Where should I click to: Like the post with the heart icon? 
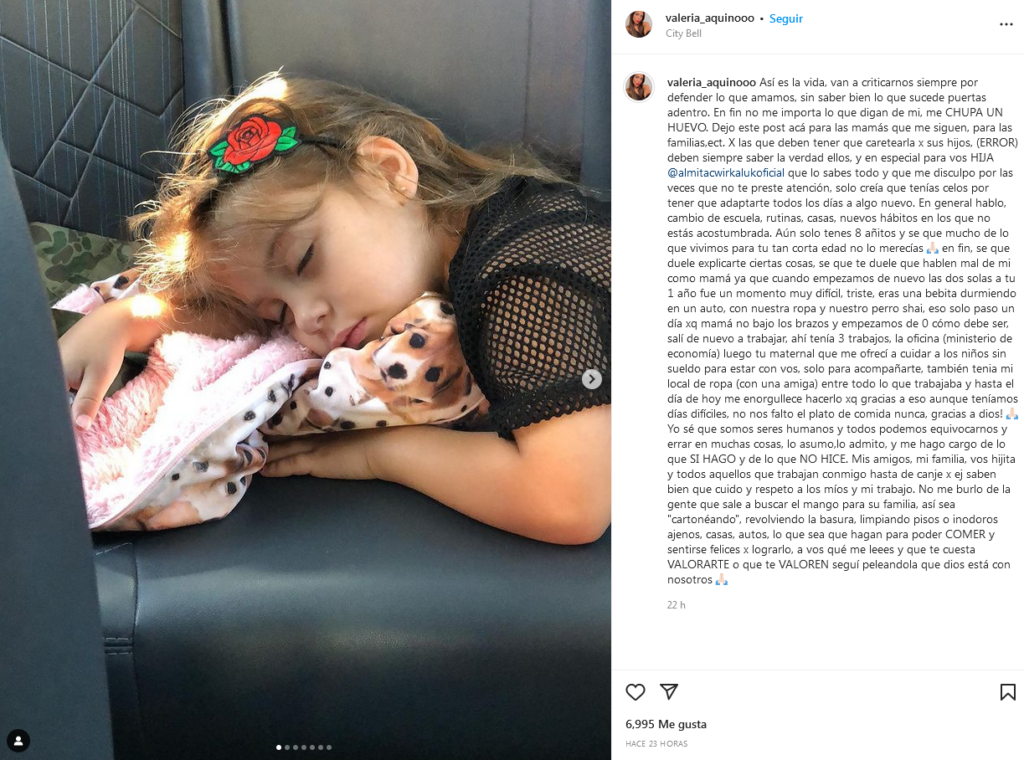(635, 692)
